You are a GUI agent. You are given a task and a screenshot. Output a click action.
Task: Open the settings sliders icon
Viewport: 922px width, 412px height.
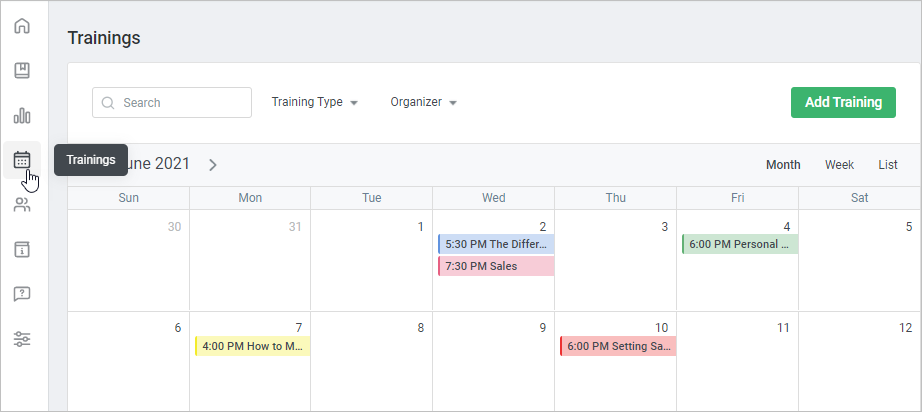(x=22, y=339)
